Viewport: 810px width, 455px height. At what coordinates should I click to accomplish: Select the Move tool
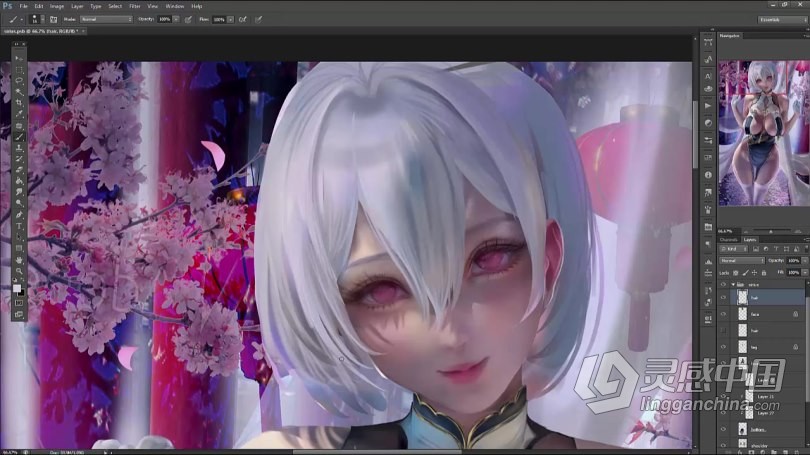click(19, 58)
